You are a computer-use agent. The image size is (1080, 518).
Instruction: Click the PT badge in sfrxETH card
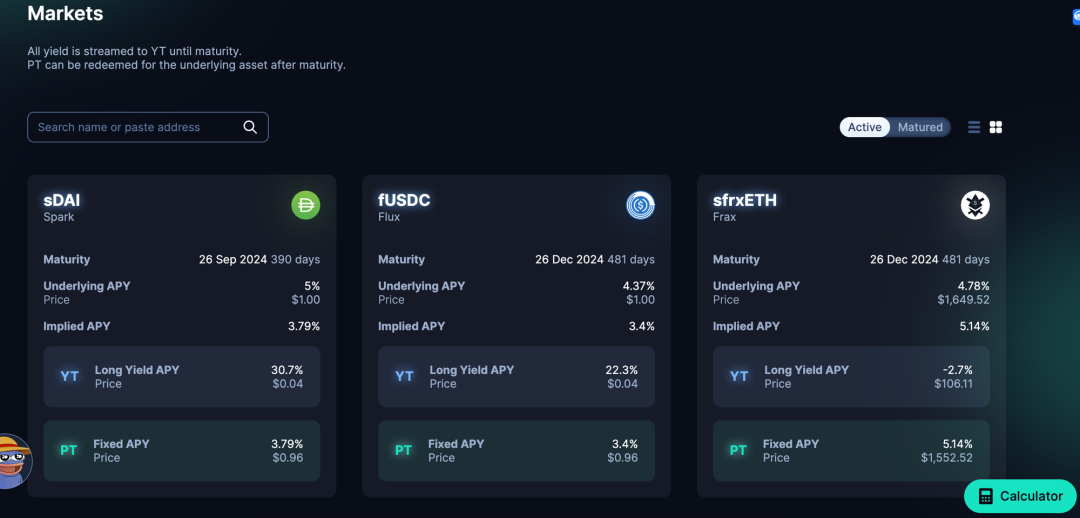click(x=738, y=451)
